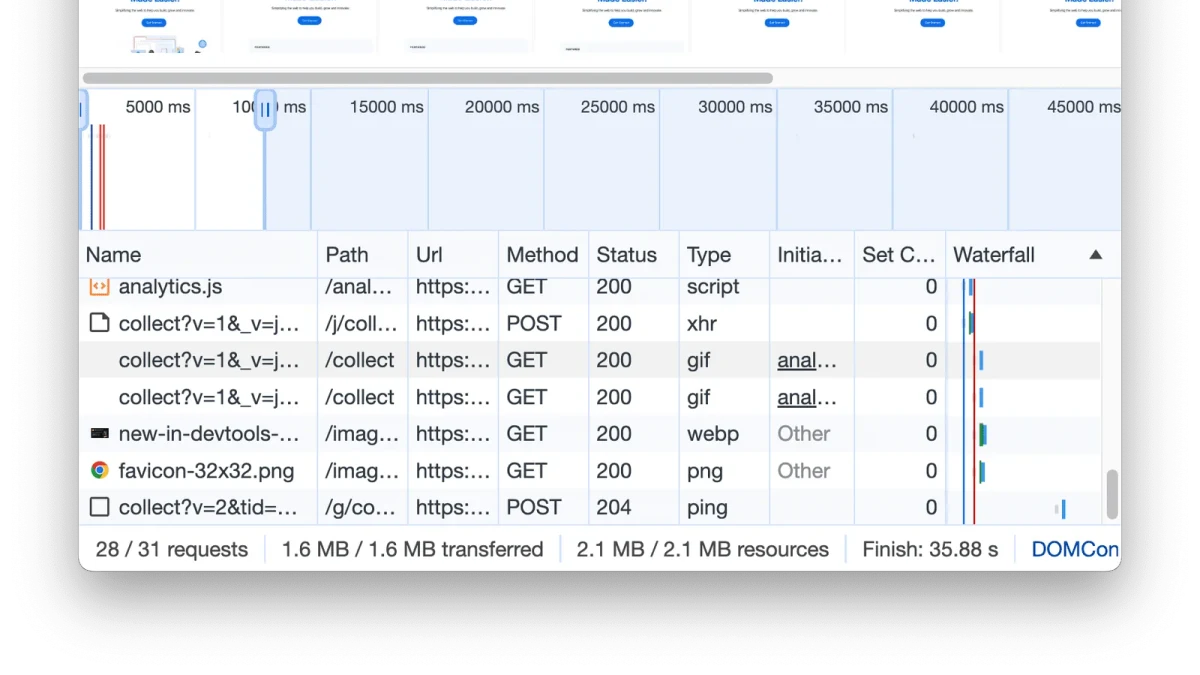Click the Waterfall sort ascending arrow
The width and height of the screenshot is (1200, 675).
click(x=1095, y=255)
